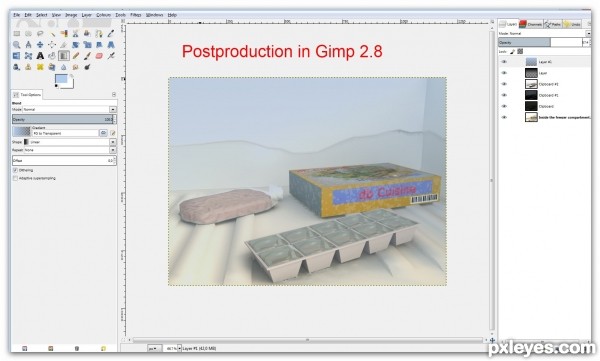Select the Rectangle Select tool
Image resolution: width=600 pixels, height=361 pixels.
(16, 34)
